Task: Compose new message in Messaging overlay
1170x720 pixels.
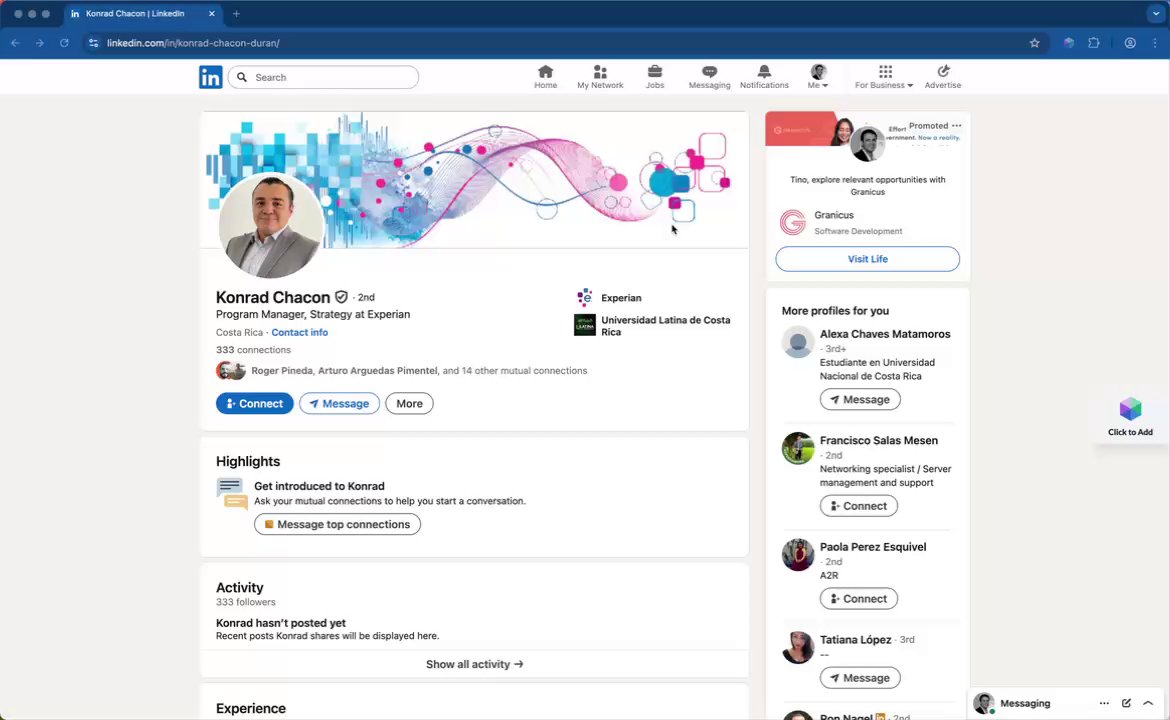Action: tap(1126, 703)
